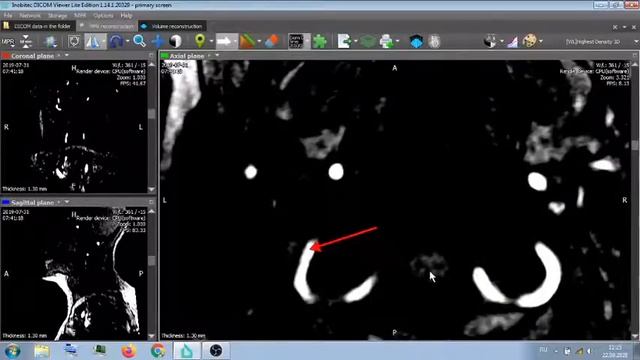The height and width of the screenshot is (360, 640).
Task: Open the Sagittal plane header dropdown arrow
Action: point(67,202)
